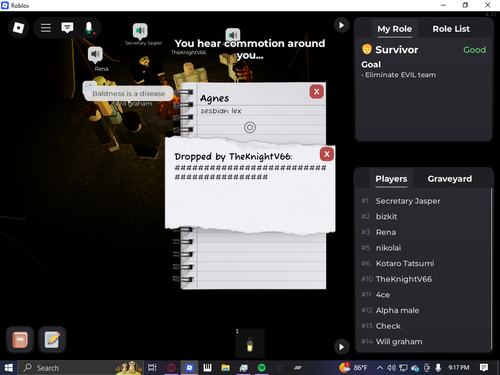Mute the voice icon above Rena

click(95, 54)
